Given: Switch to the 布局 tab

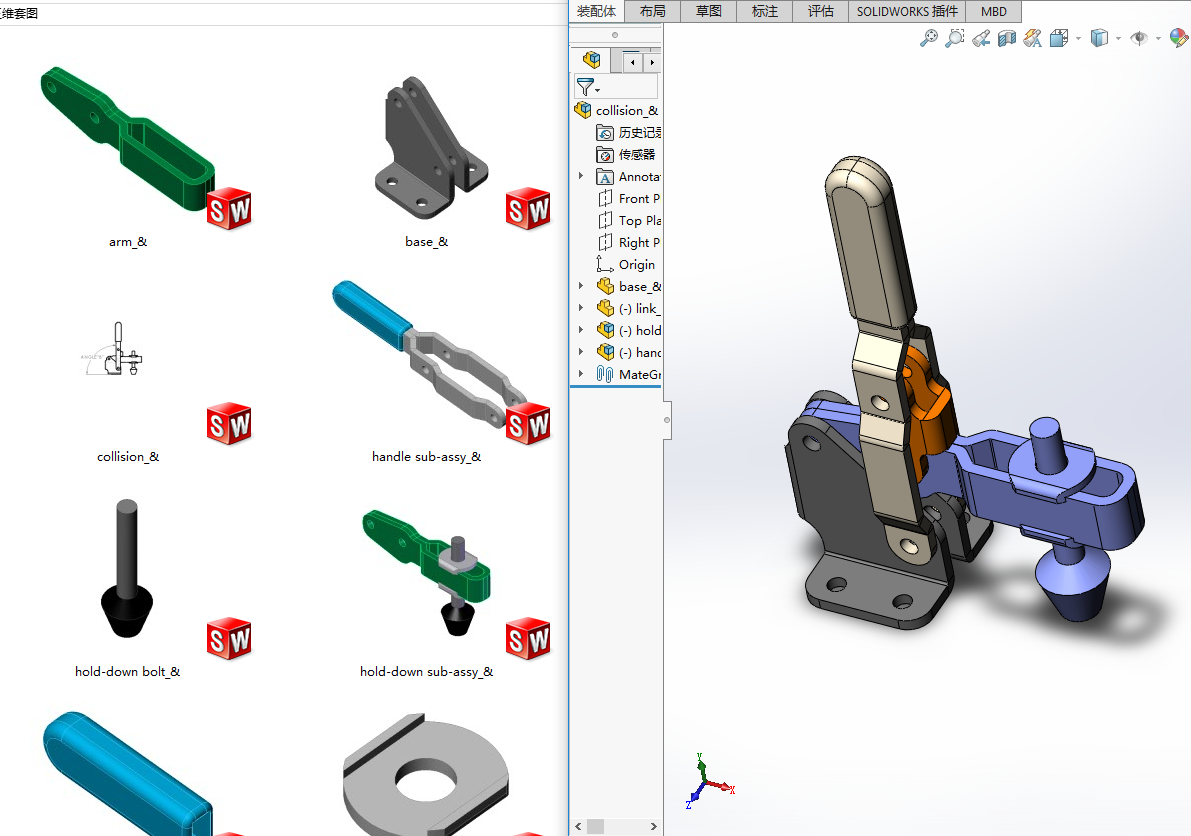Looking at the screenshot, I should point(652,11).
